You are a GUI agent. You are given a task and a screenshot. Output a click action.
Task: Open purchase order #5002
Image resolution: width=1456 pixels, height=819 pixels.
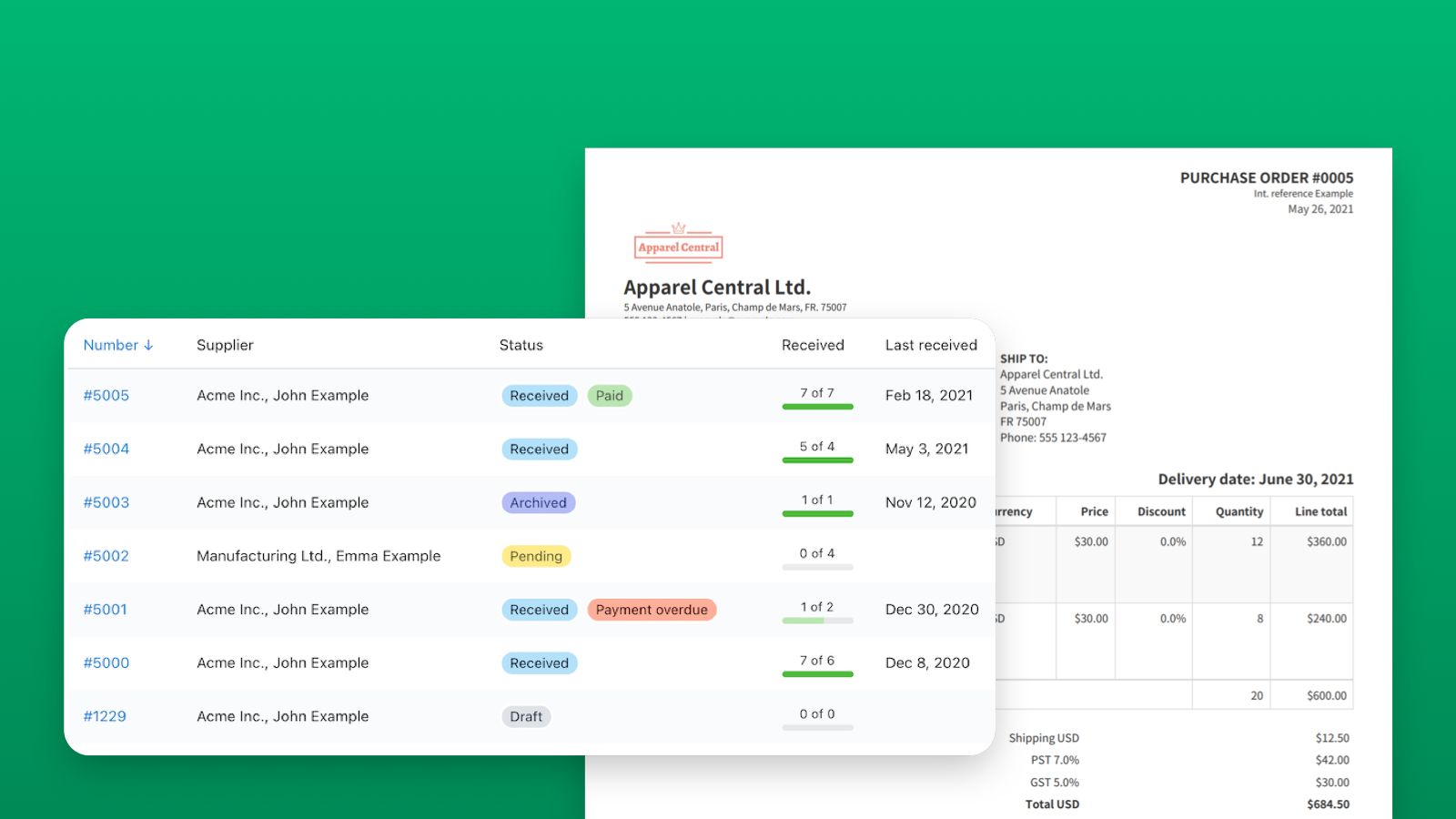(x=106, y=556)
